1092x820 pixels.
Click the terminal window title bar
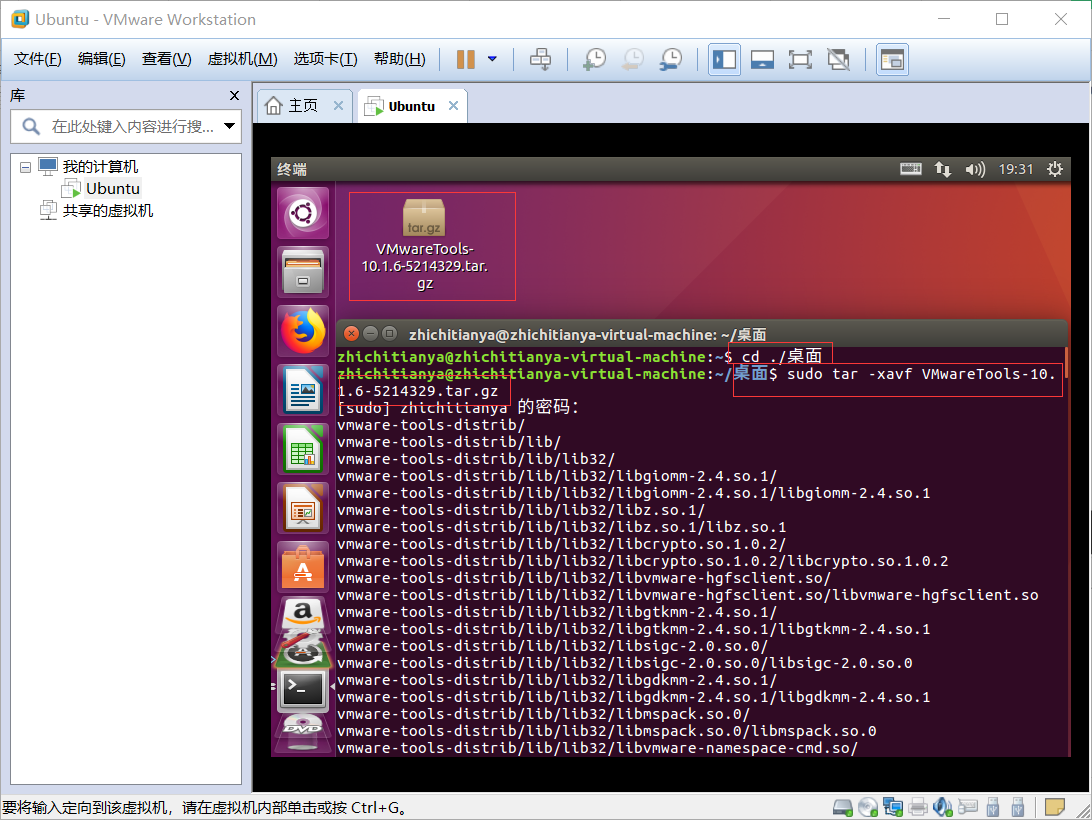click(701, 334)
